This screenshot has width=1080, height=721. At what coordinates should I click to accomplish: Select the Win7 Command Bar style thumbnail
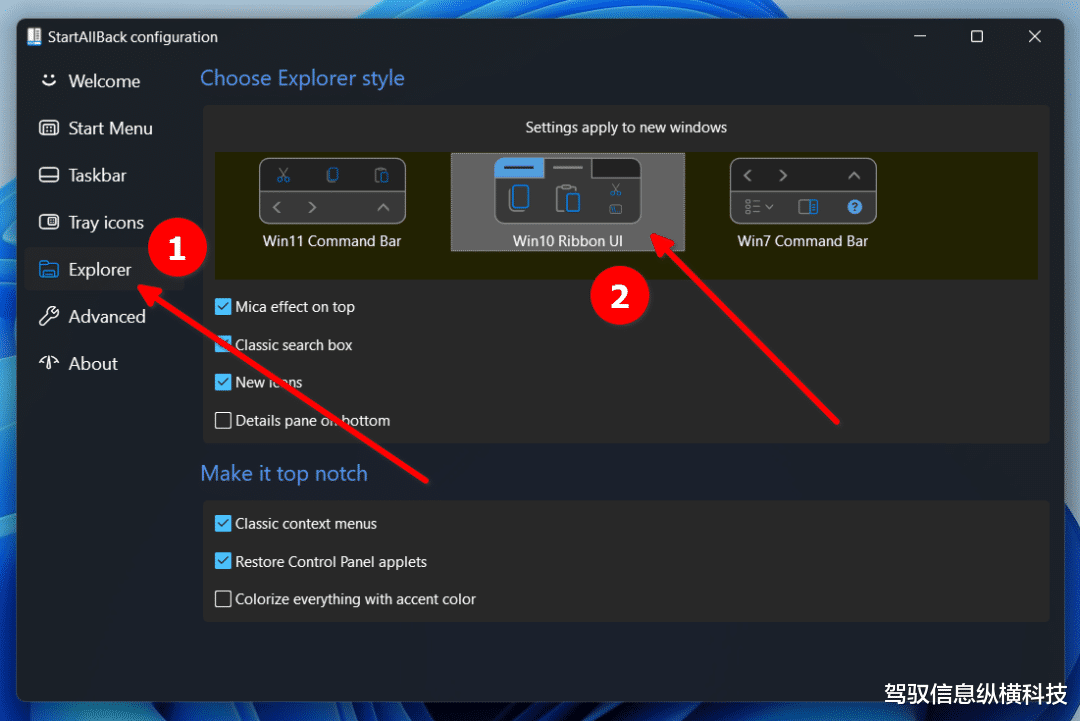point(803,191)
